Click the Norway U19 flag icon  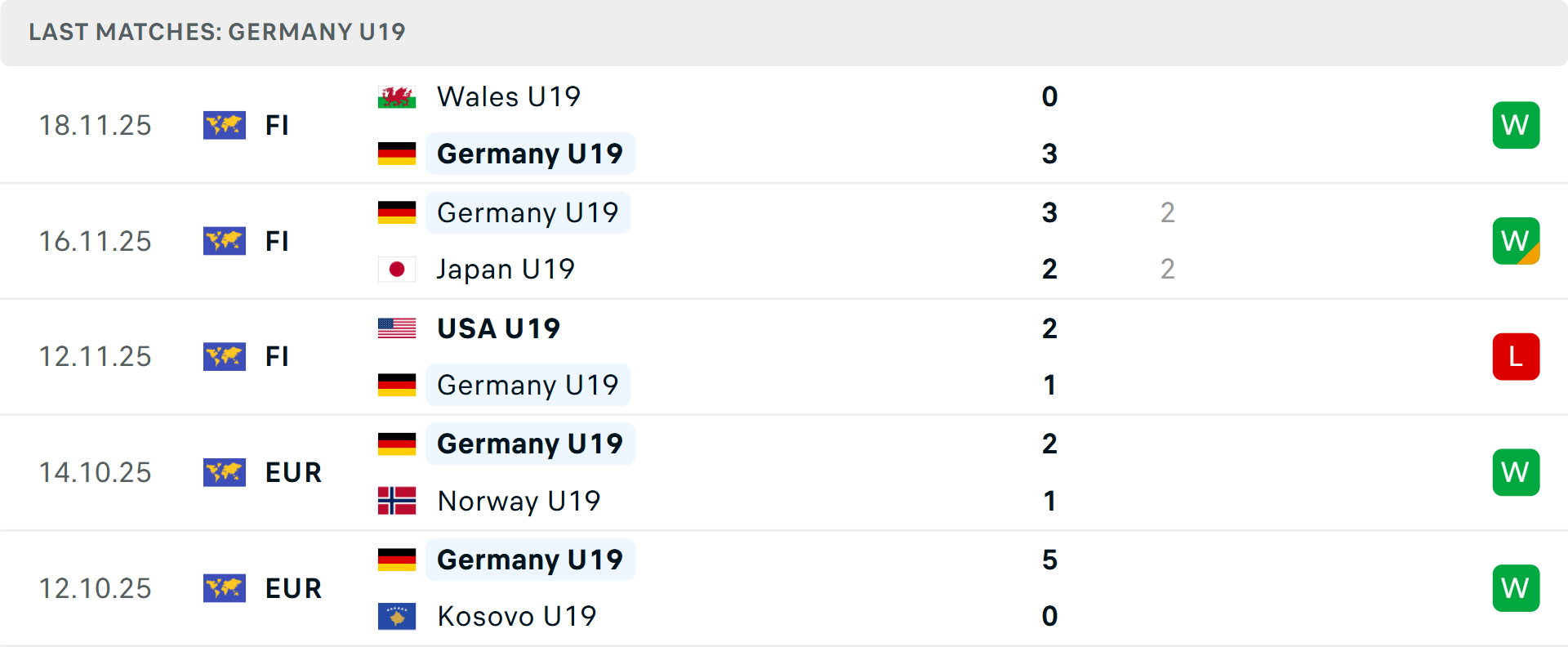[x=397, y=501]
